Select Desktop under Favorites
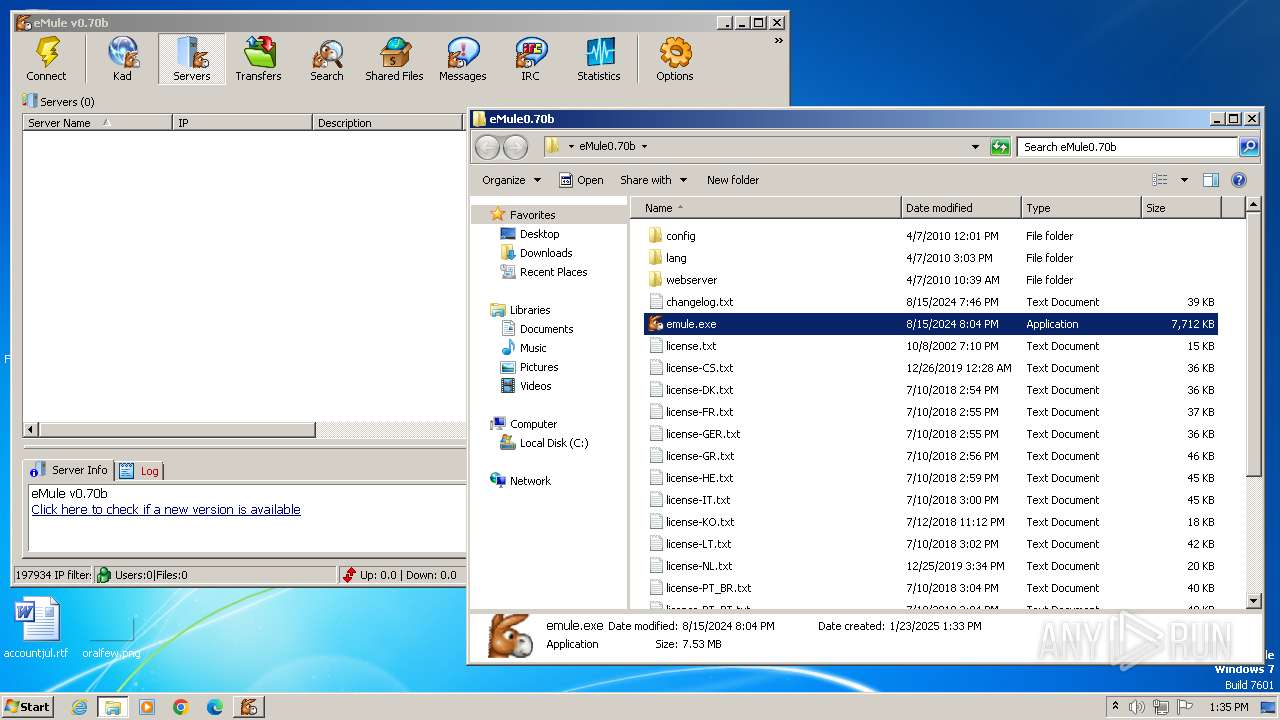Viewport: 1280px width, 720px height. click(539, 234)
